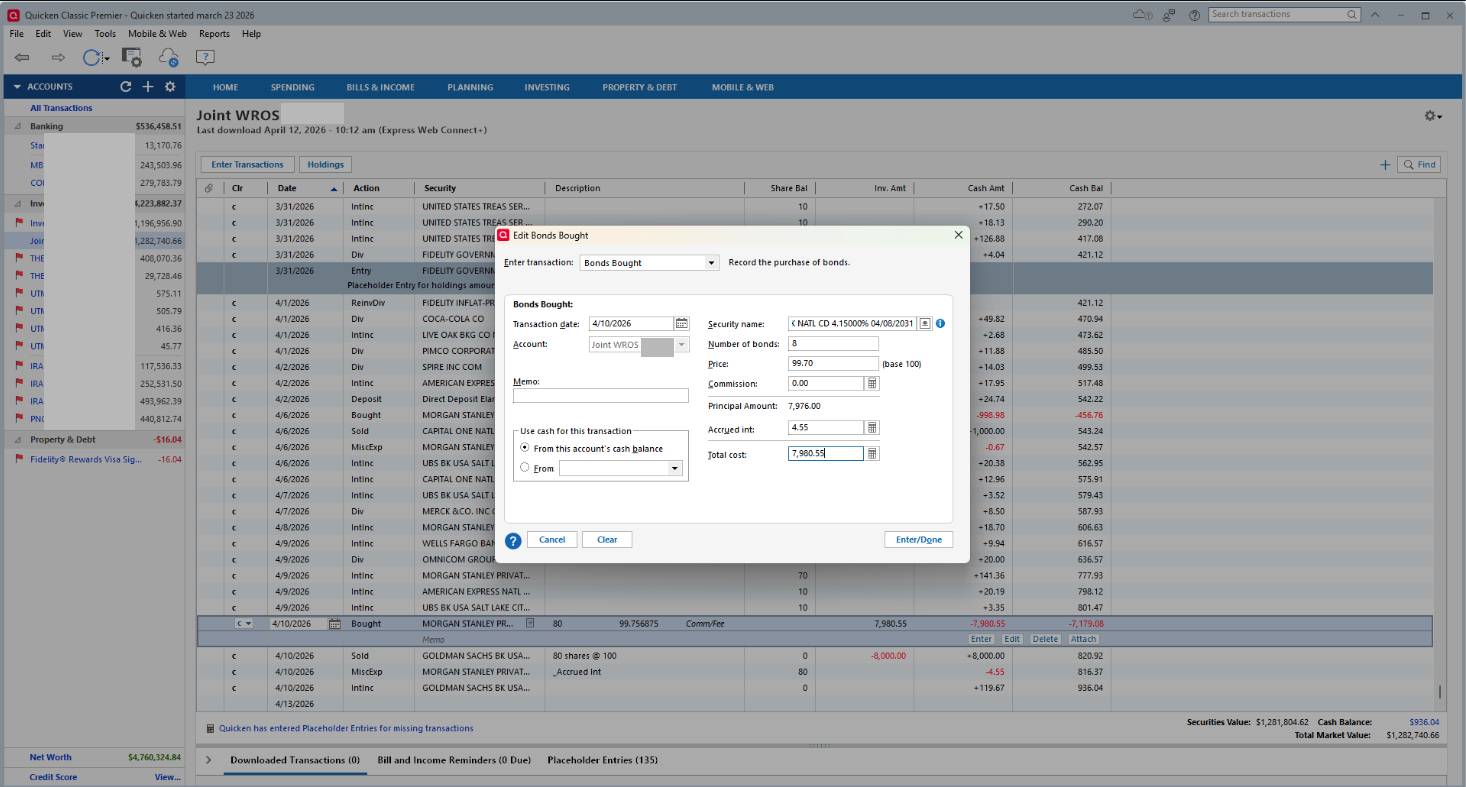Click small split icon after MORGAN STANLEY PR... row
Image resolution: width=1466 pixels, height=787 pixels.
[x=530, y=623]
